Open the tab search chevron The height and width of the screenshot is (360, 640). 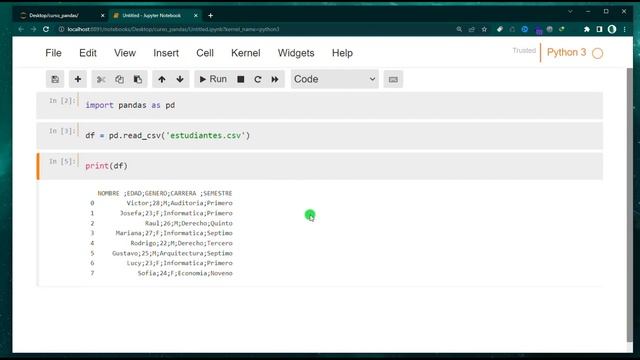[x=570, y=12]
